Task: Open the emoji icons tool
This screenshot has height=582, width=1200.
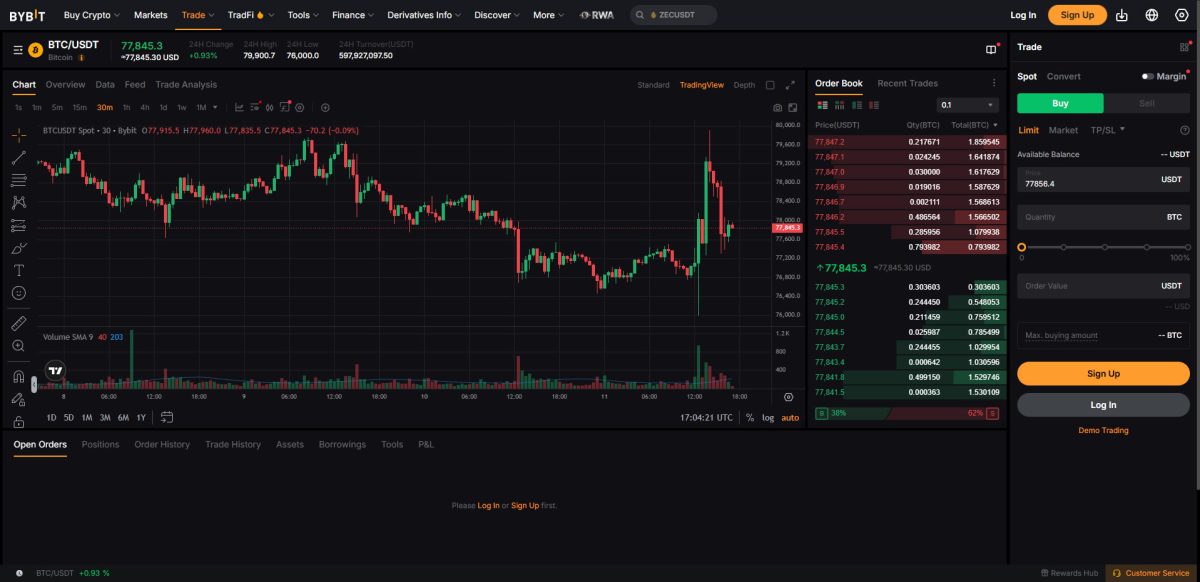Action: 19,292
